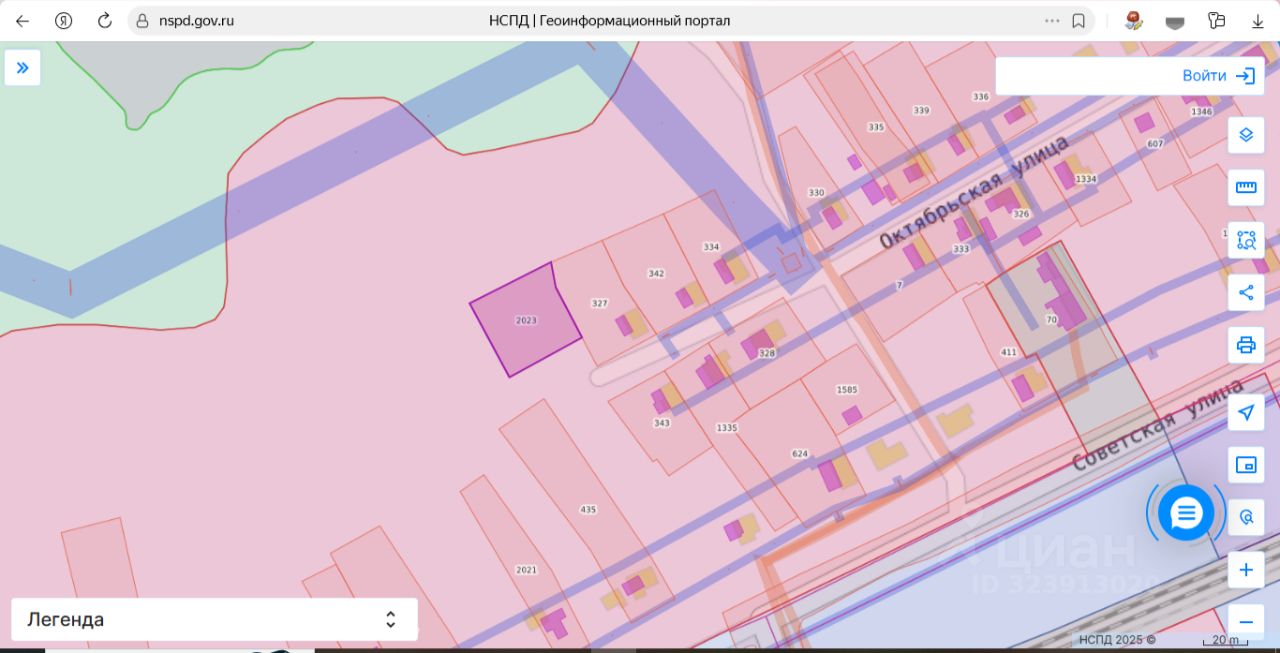Click parcel number 330 on map
The width and height of the screenshot is (1280, 653).
click(x=816, y=192)
